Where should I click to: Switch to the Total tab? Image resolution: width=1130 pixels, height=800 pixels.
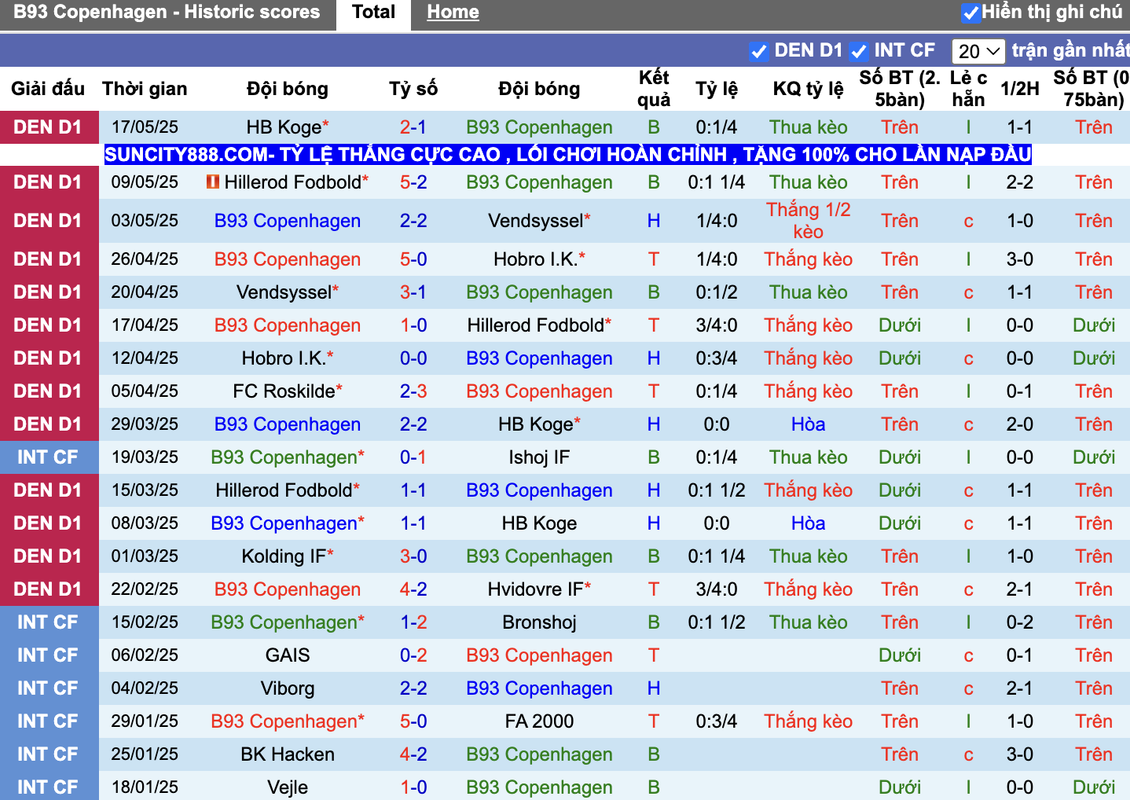(x=373, y=12)
